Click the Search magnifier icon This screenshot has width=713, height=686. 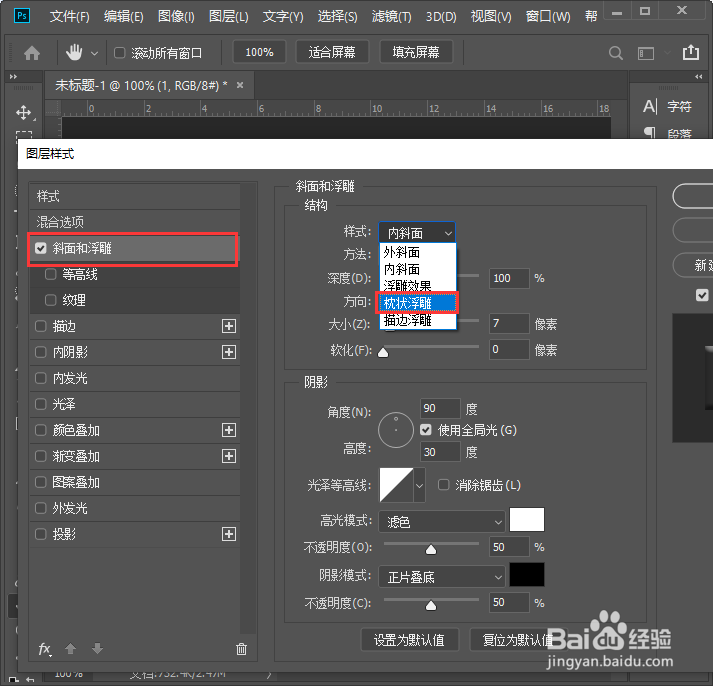coord(616,53)
